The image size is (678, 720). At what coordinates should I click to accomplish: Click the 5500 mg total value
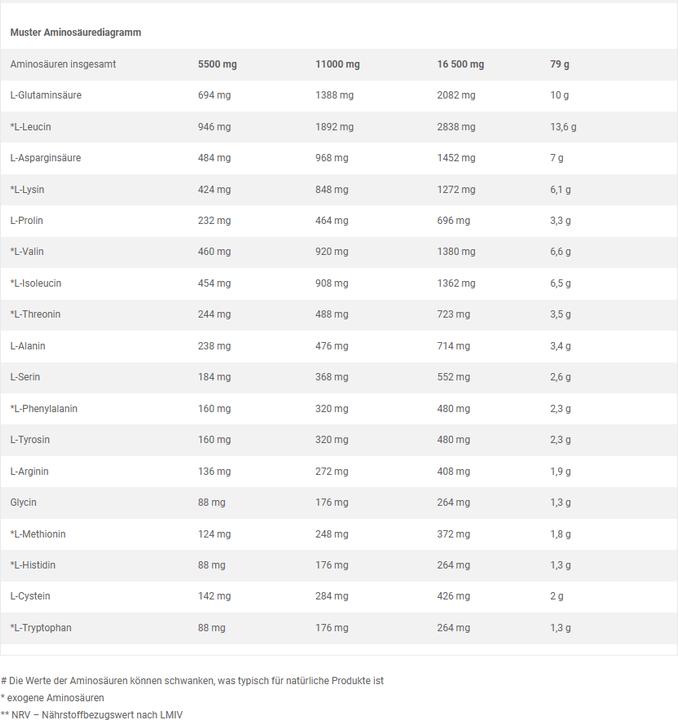tap(217, 64)
